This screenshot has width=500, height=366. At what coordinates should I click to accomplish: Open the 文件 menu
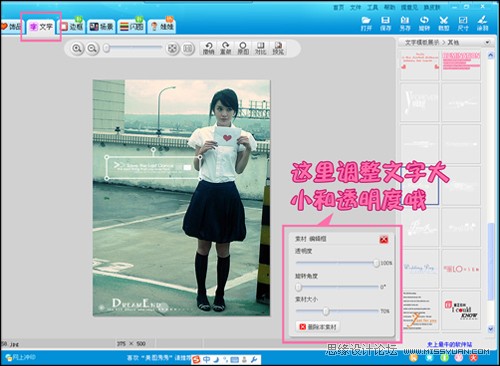[x=355, y=7]
